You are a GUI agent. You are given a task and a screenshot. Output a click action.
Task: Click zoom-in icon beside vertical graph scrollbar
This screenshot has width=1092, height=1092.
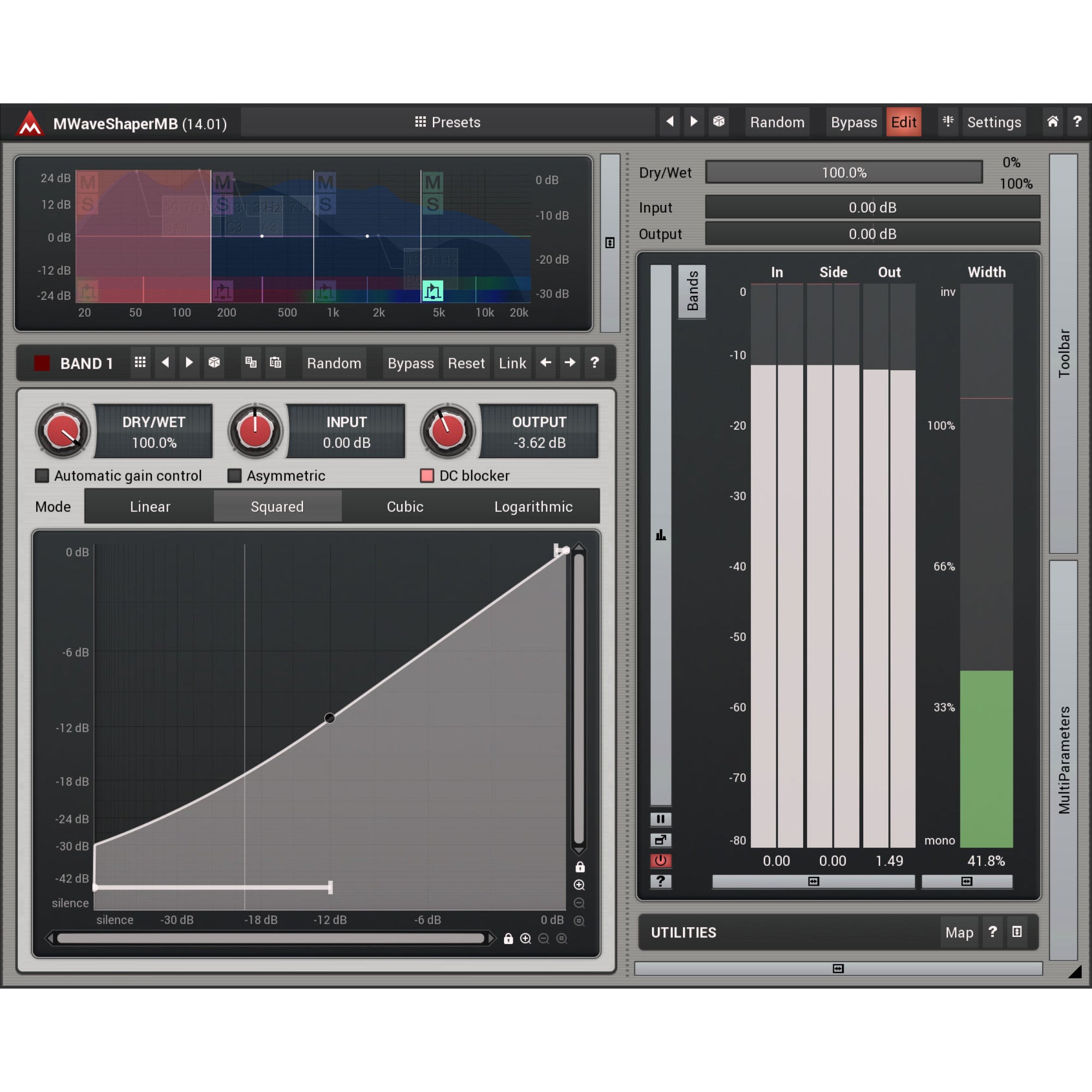pos(579,885)
